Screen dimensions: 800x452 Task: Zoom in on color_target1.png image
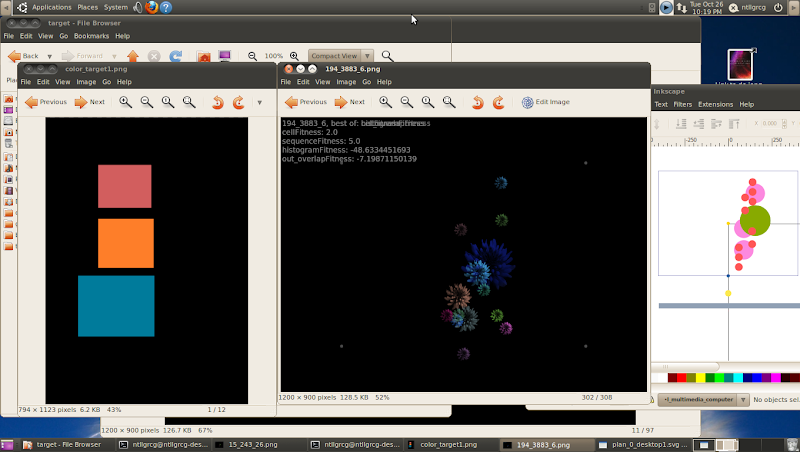coord(126,102)
